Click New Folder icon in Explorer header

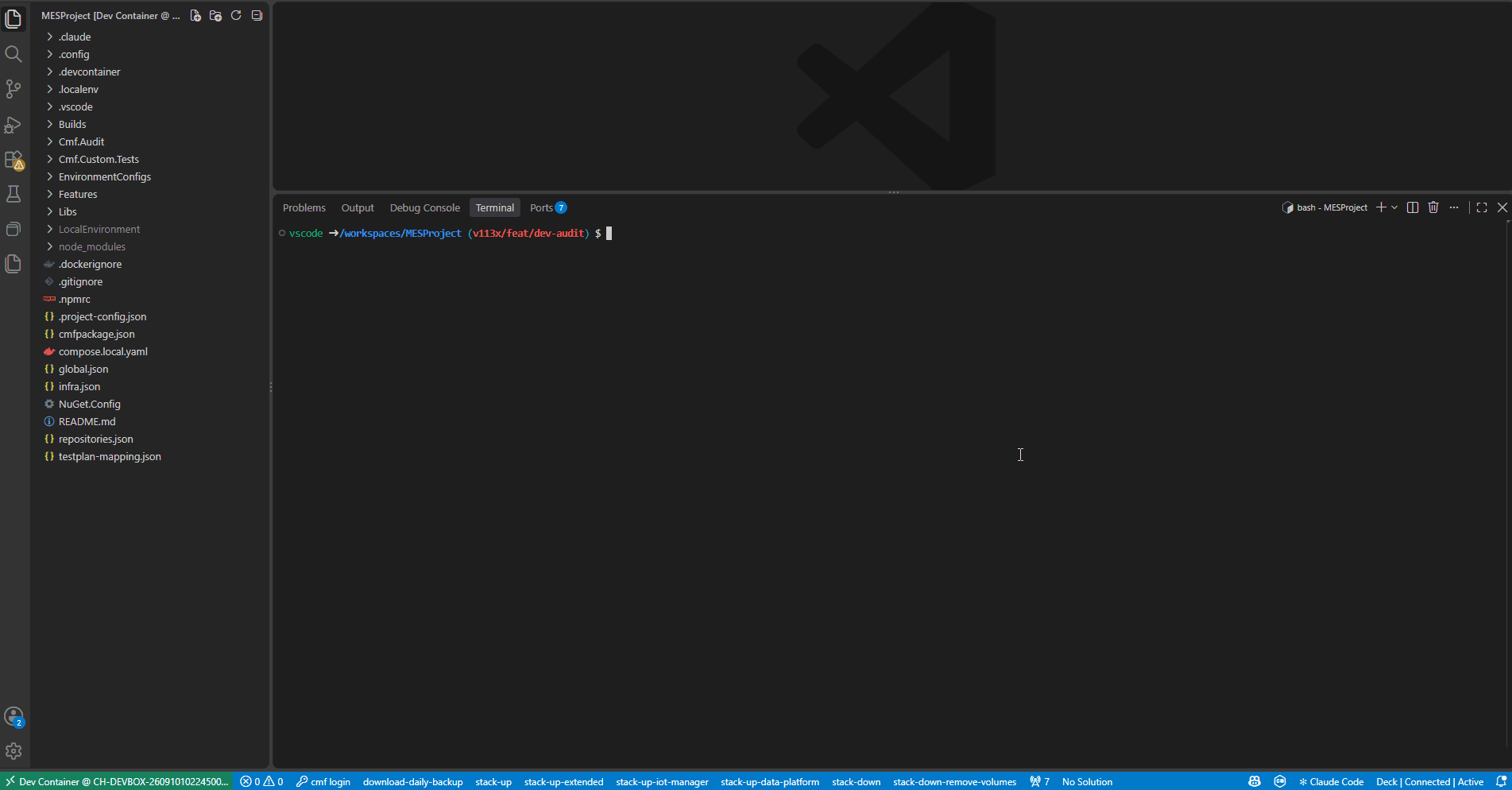click(x=215, y=15)
